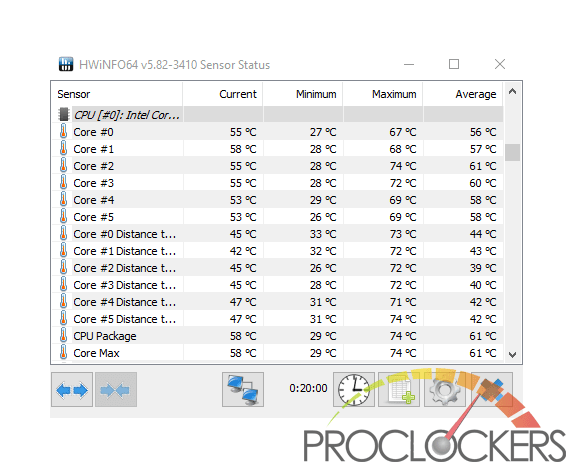Open the network monitors icon
The image size is (573, 468).
pos(243,390)
